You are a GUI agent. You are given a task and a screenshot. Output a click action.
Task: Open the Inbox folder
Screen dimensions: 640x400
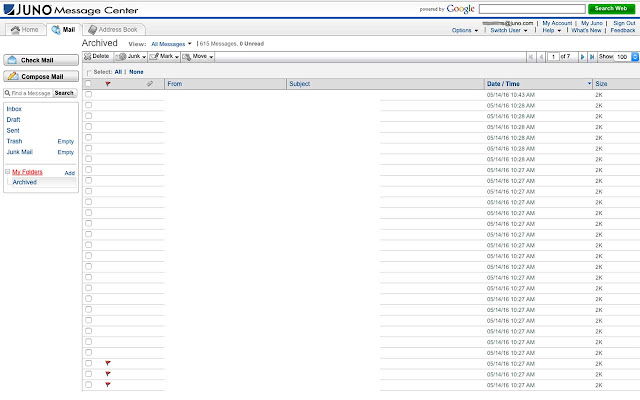coord(14,109)
